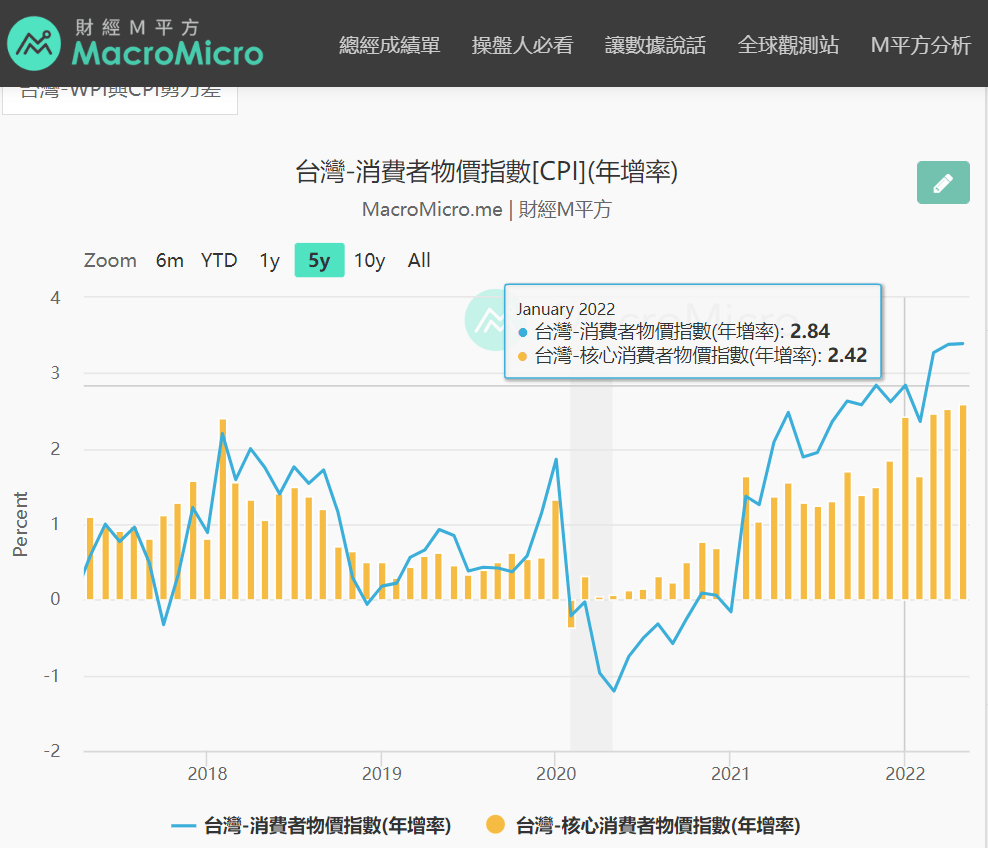
Task: Switch zoom range to 10y
Action: tap(369, 260)
